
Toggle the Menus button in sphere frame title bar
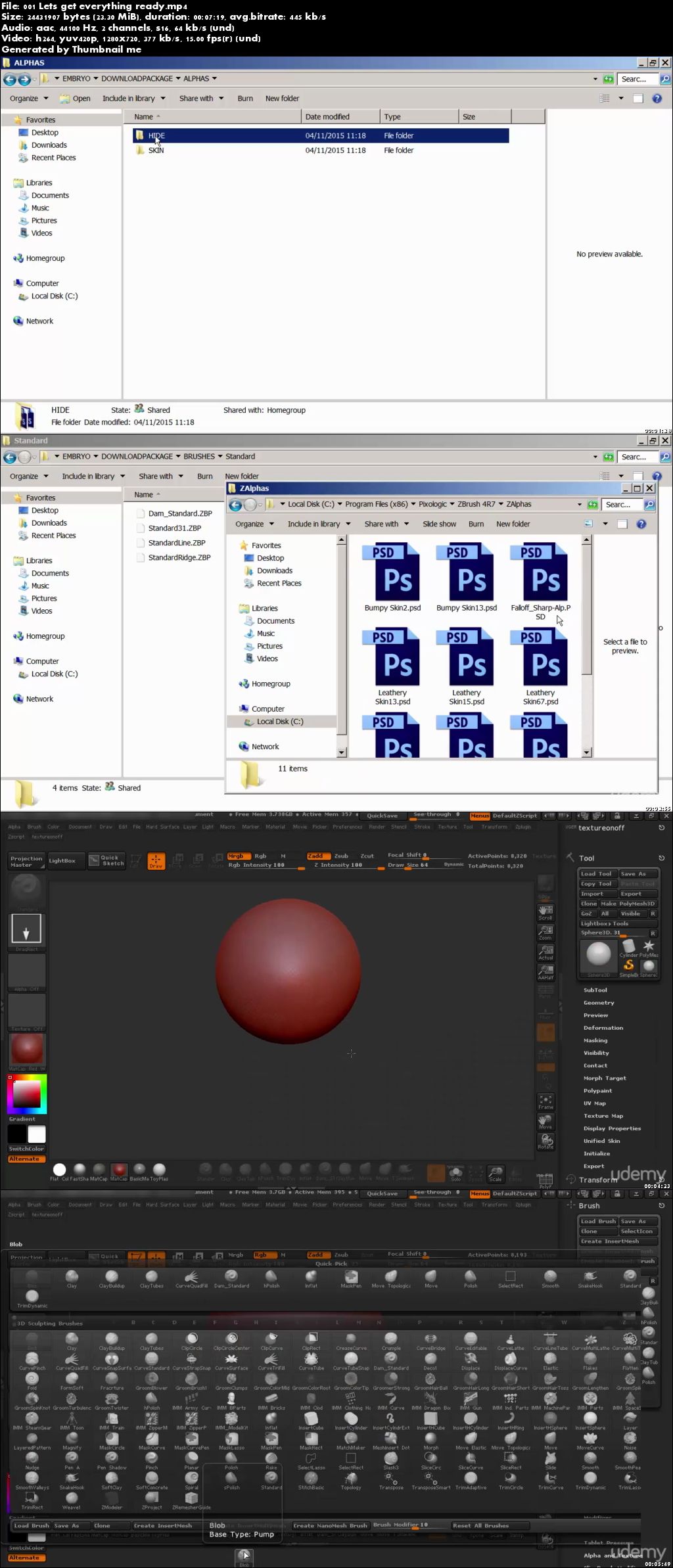pyautogui.click(x=480, y=816)
